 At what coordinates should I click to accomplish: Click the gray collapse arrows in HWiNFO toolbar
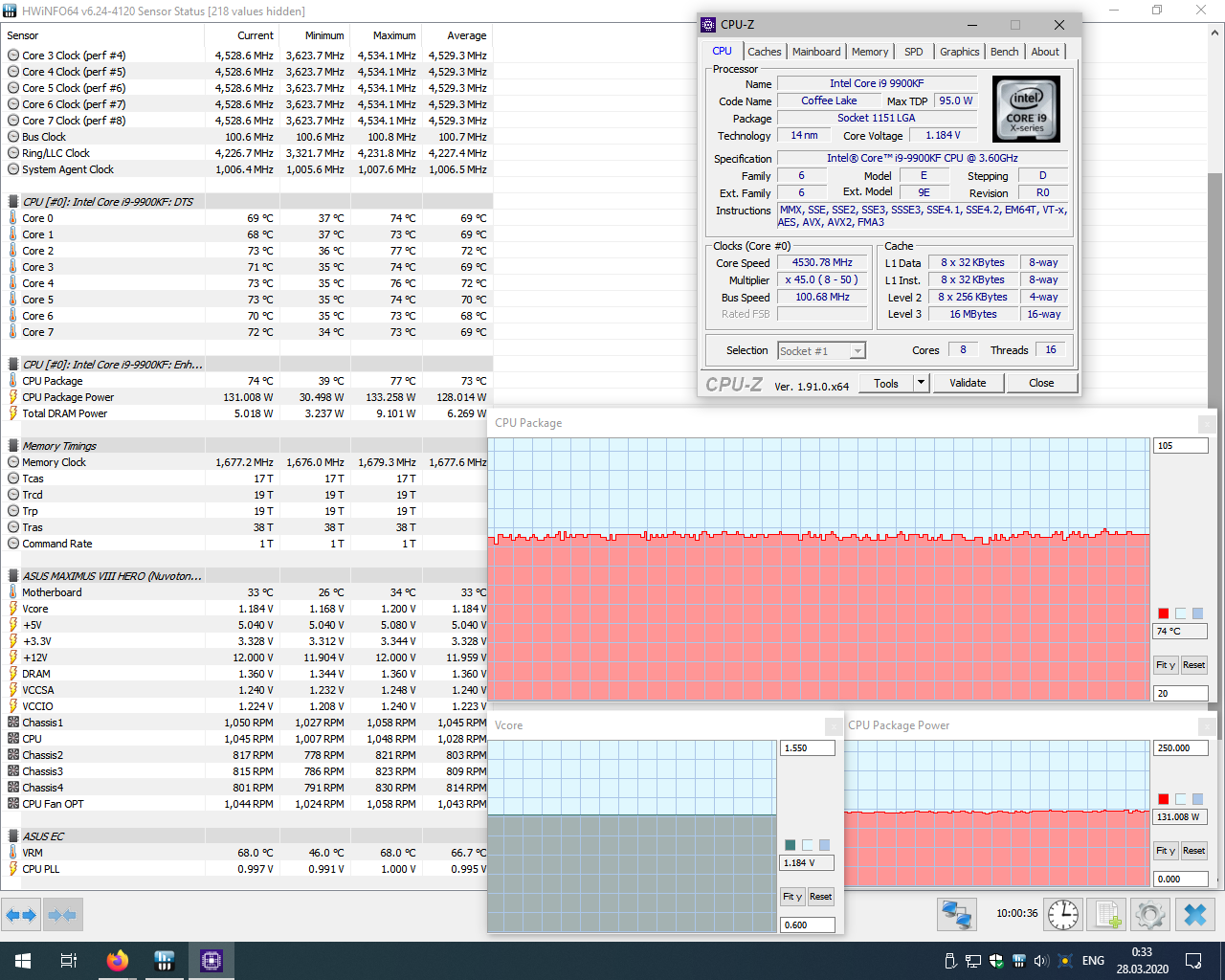(x=62, y=915)
